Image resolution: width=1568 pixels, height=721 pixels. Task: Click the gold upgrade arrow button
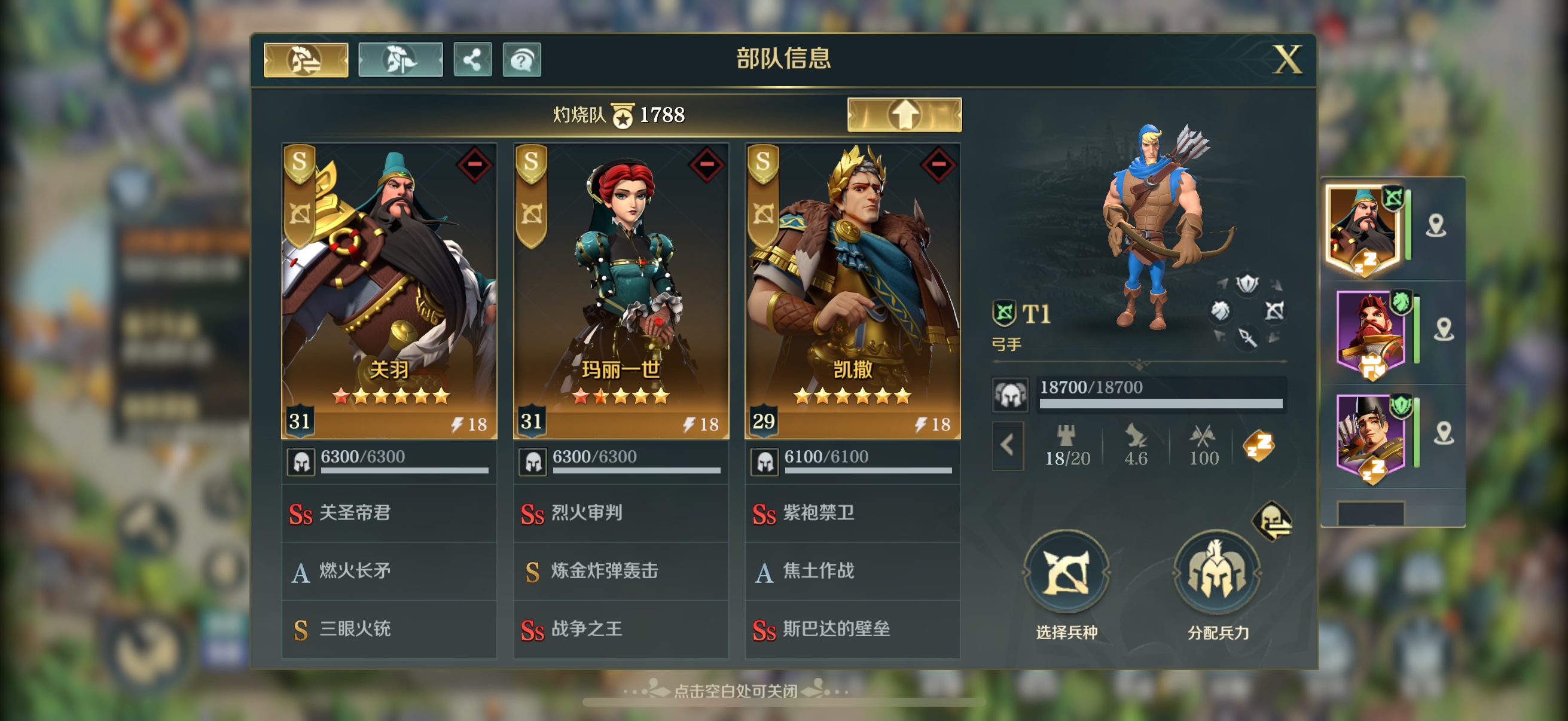905,114
